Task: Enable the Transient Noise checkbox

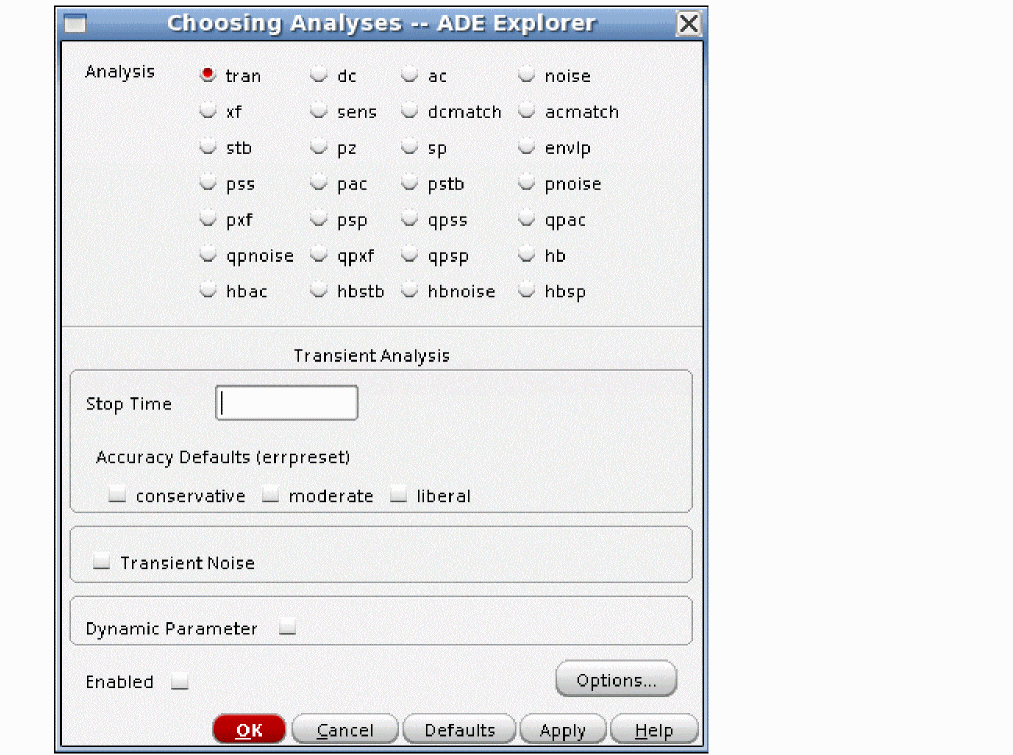Action: coord(101,561)
